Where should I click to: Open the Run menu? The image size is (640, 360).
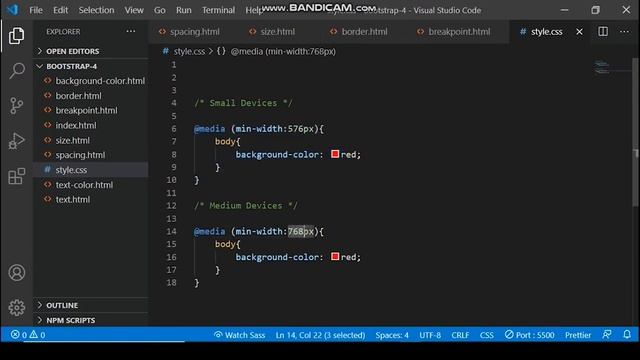184,10
